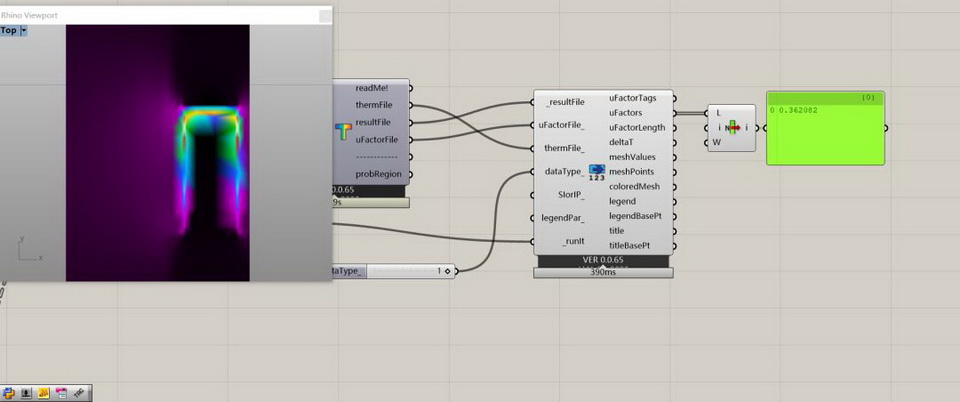Select the green panel showing 0.362082
The width and height of the screenshot is (960, 402).
click(825, 132)
